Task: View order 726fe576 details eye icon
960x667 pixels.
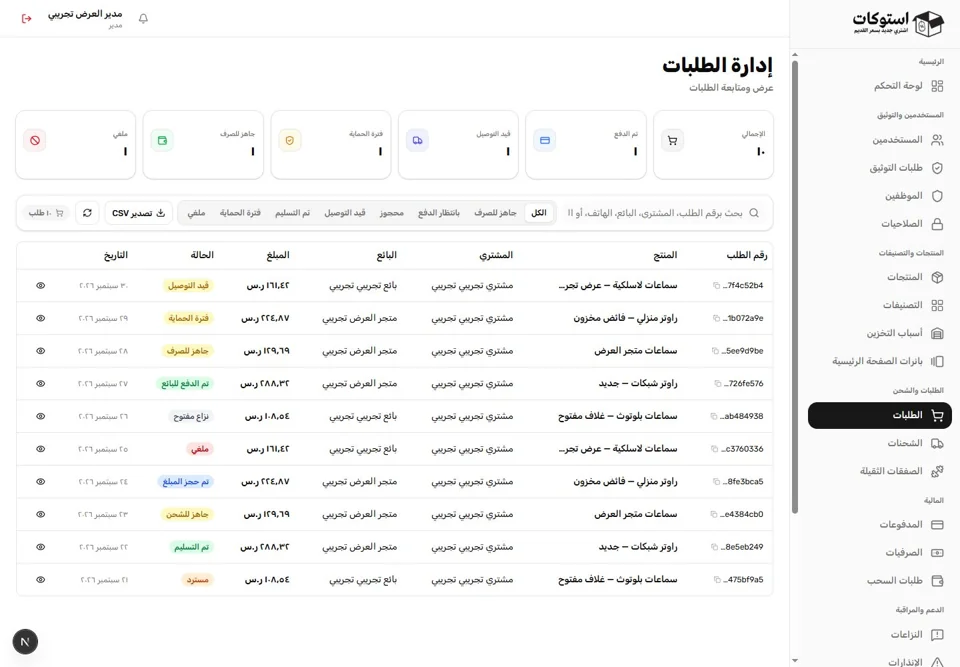Action: click(x=40, y=383)
